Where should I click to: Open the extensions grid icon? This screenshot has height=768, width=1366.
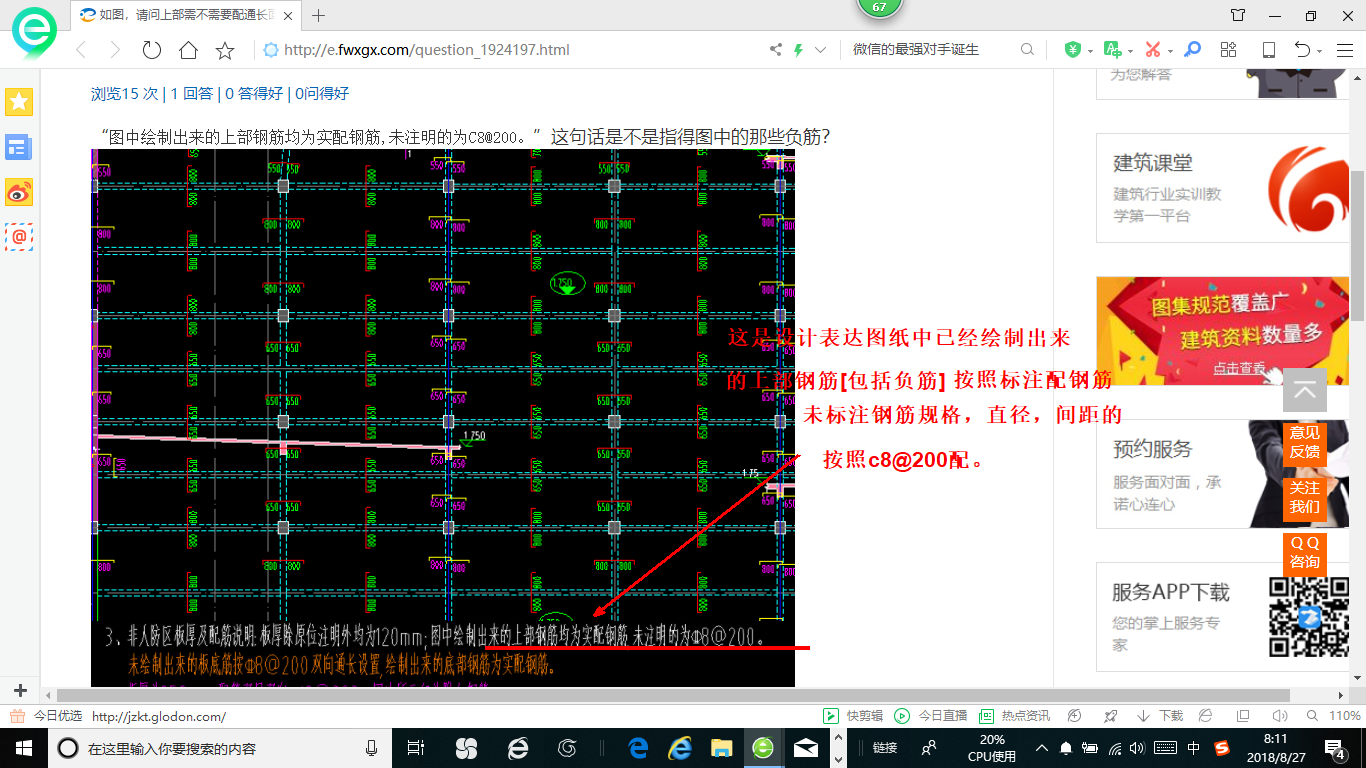pos(1229,50)
